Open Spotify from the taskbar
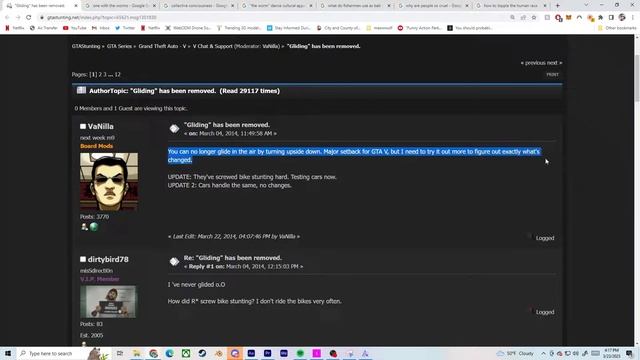The height and width of the screenshot is (360, 640). click(x=300, y=353)
